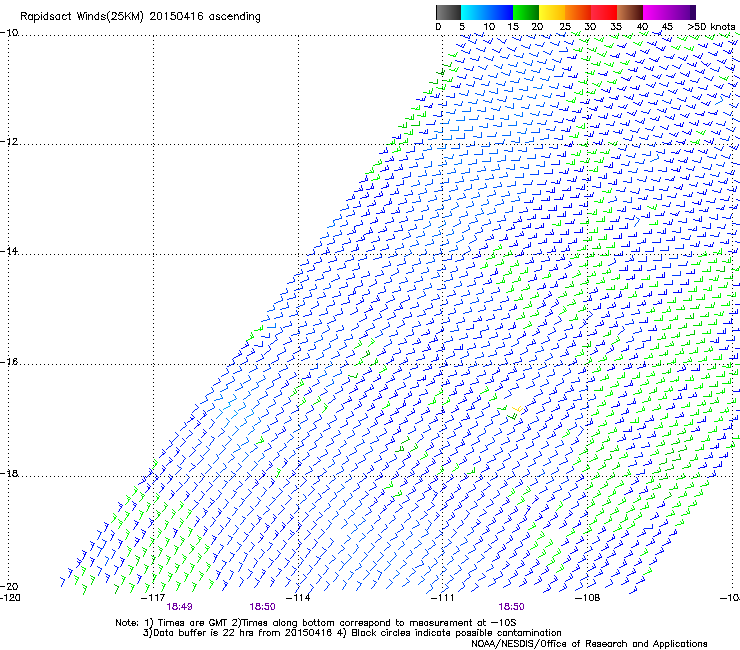The image size is (740, 650).
Task: Click the yellow wind barb in the swath
Action: tap(518, 409)
